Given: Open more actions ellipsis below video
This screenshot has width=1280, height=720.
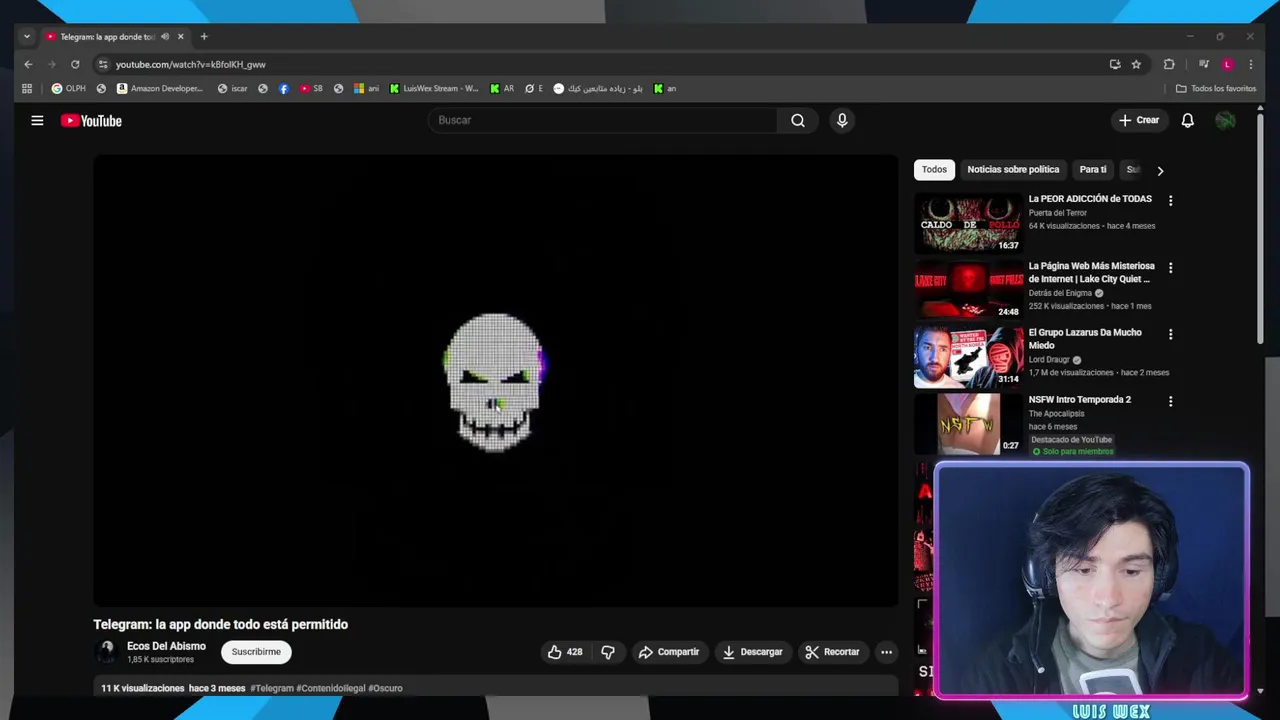Looking at the screenshot, I should point(886,652).
